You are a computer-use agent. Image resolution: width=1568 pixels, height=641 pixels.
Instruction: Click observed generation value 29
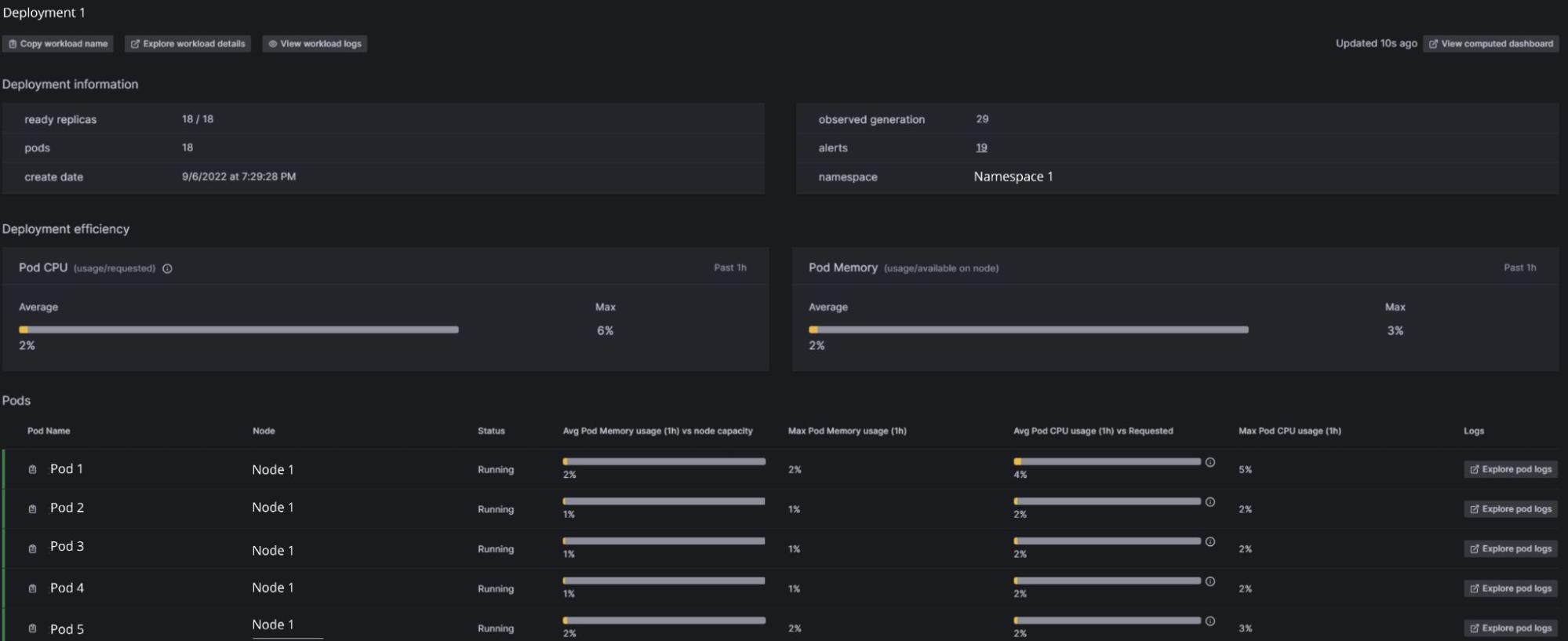point(982,119)
